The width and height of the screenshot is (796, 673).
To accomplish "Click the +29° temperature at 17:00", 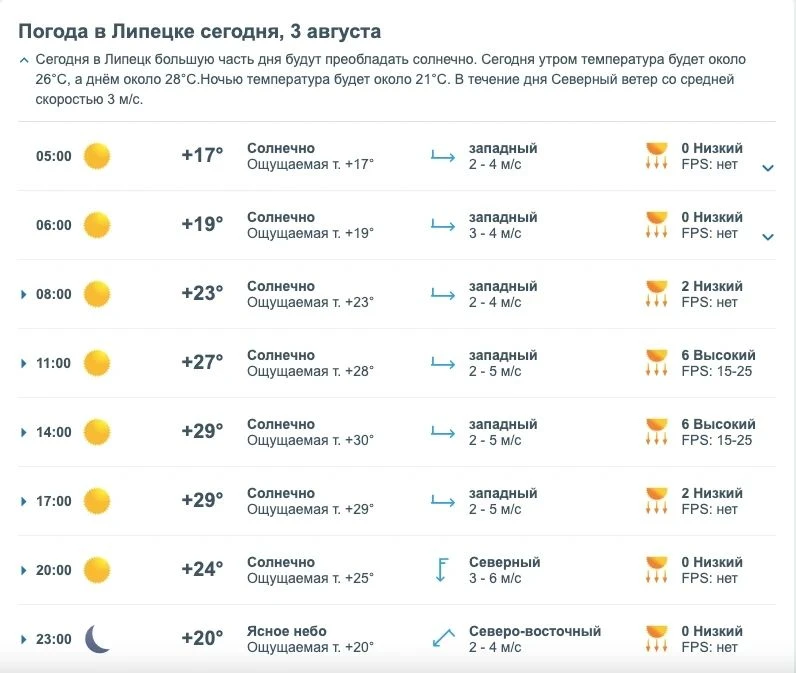I will 202,500.
